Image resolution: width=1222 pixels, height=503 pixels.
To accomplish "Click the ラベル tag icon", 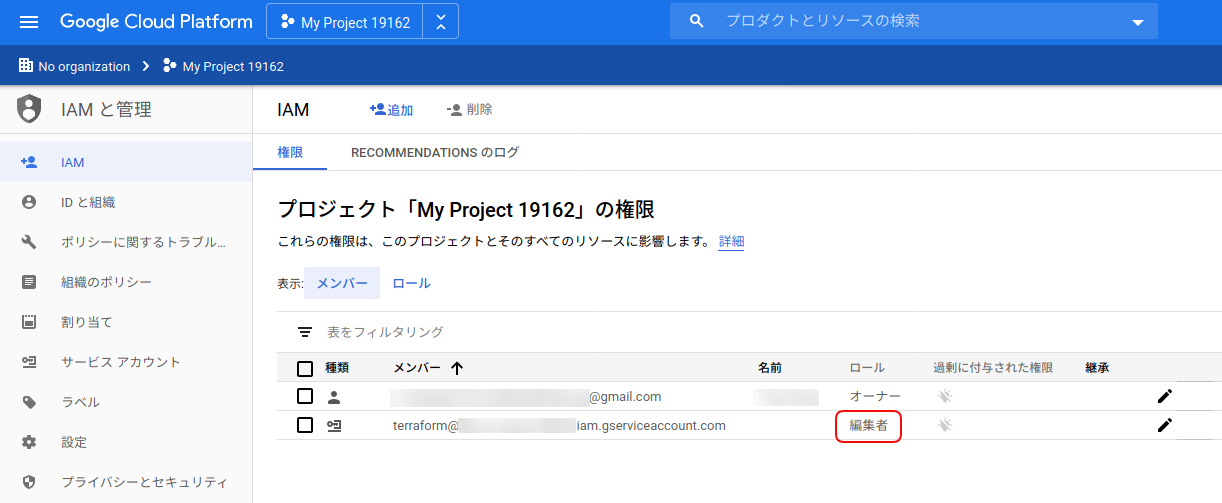I will [29, 402].
